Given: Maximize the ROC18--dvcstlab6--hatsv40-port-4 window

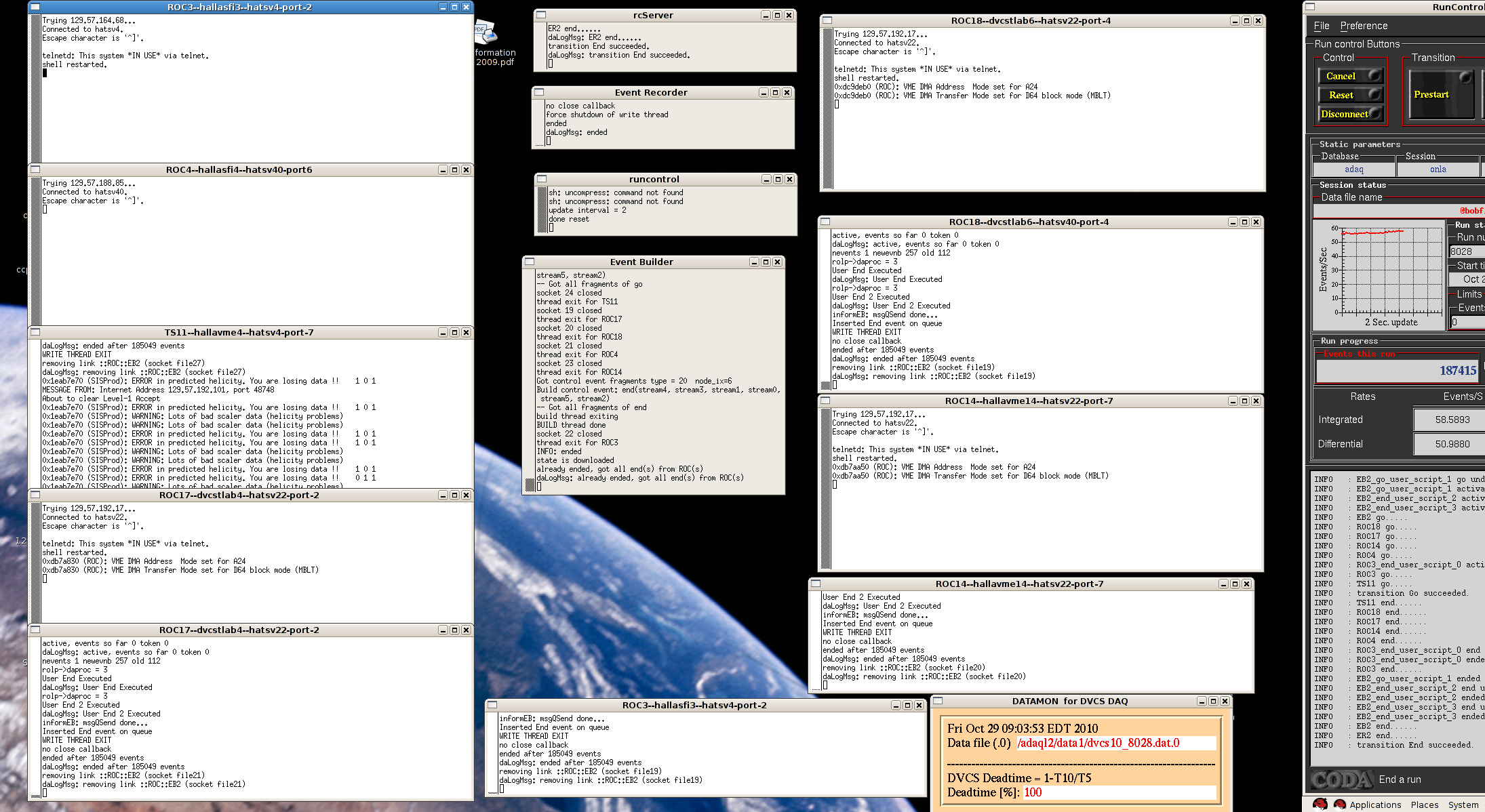Looking at the screenshot, I should coord(1244,222).
